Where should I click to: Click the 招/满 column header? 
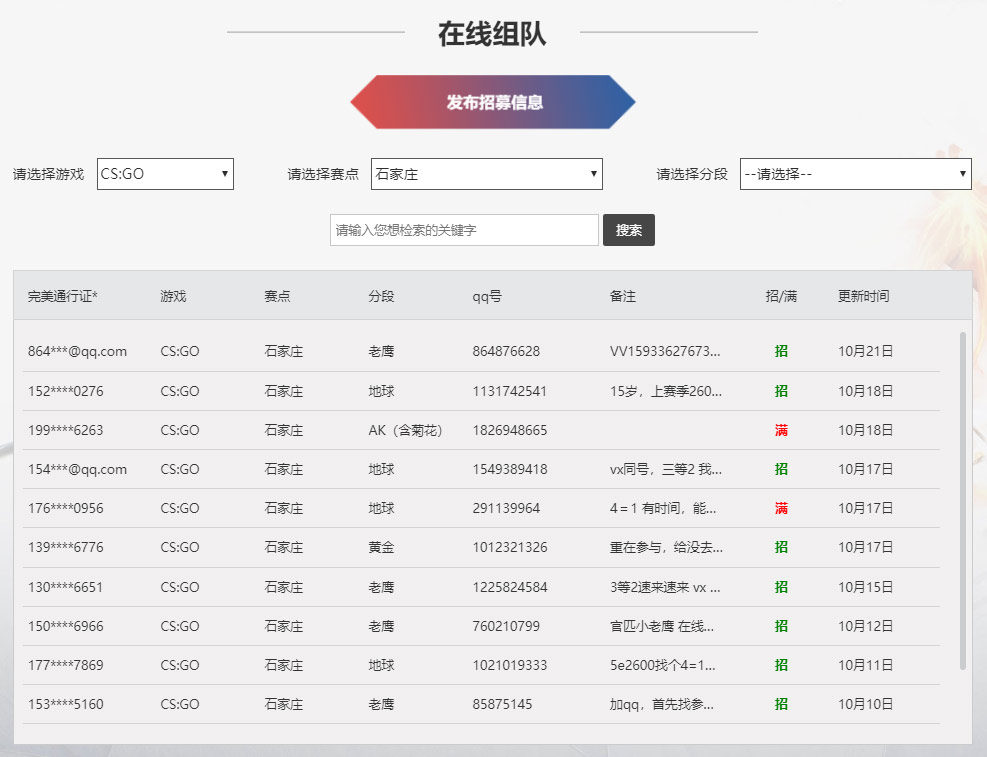point(781,296)
